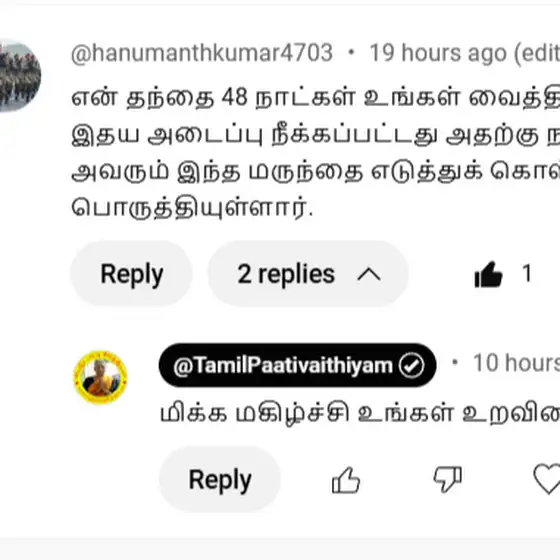Click the like count number 1

526,274
